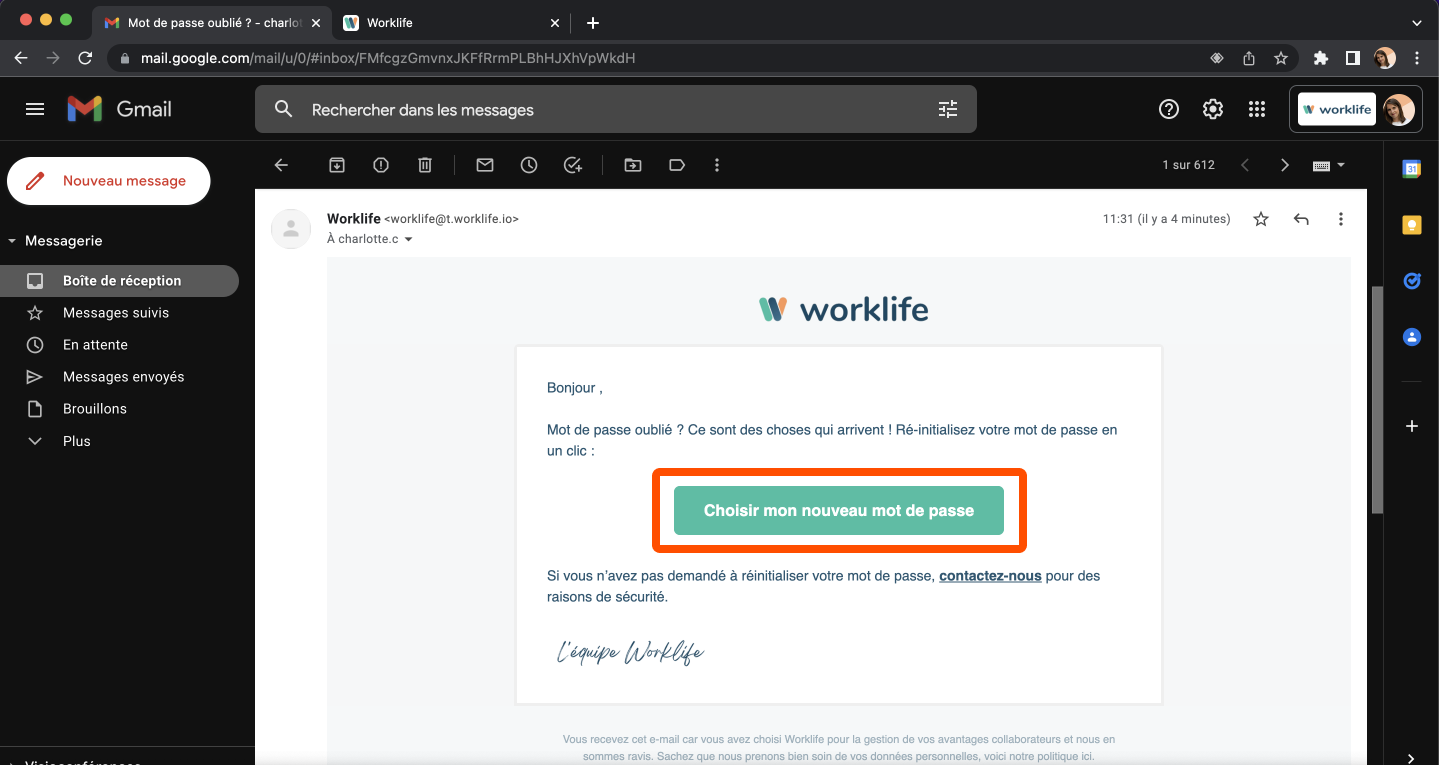Mark the email as unread
This screenshot has width=1440, height=765.
coord(485,165)
